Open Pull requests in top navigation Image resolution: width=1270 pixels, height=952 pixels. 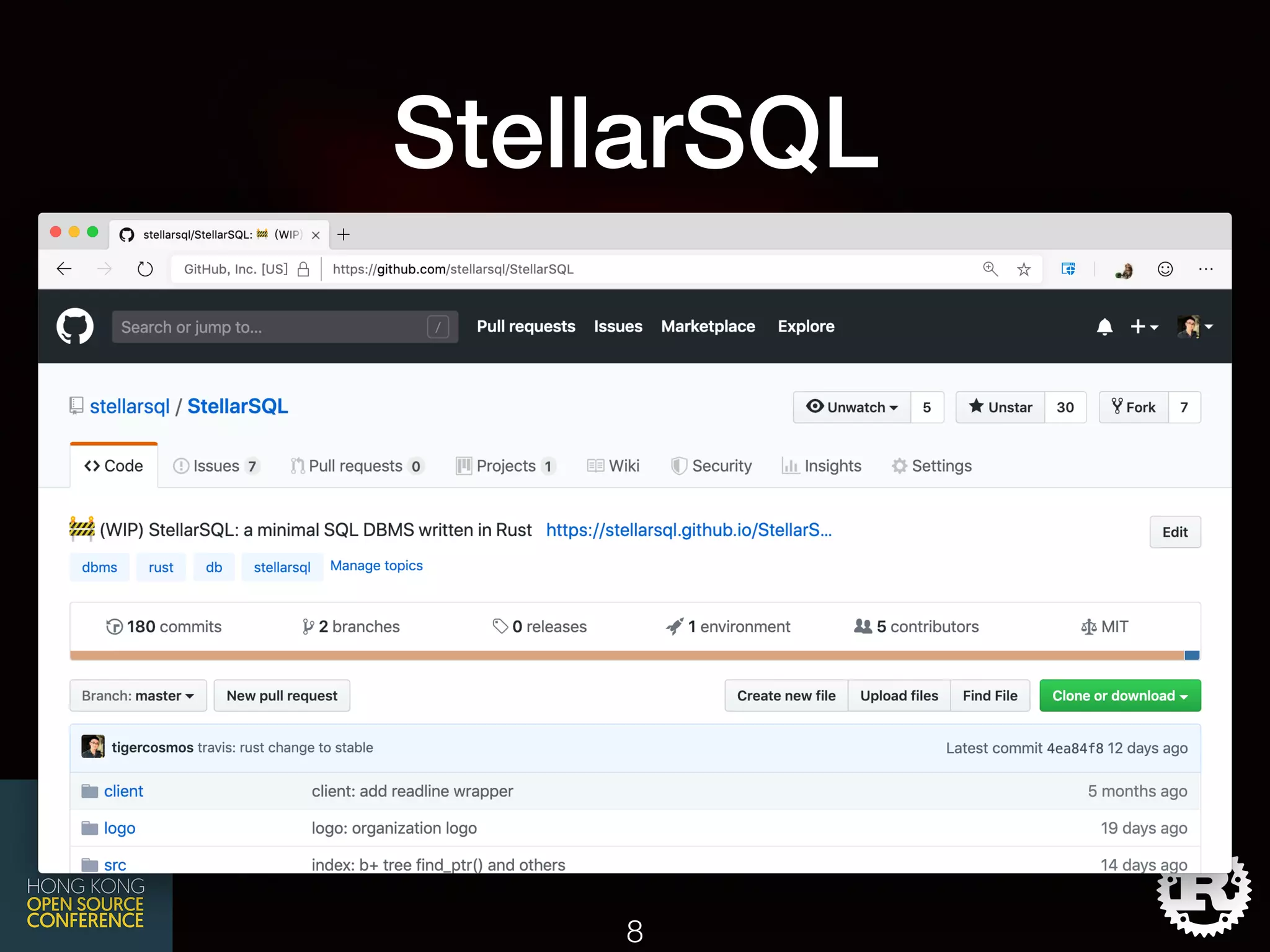[526, 327]
